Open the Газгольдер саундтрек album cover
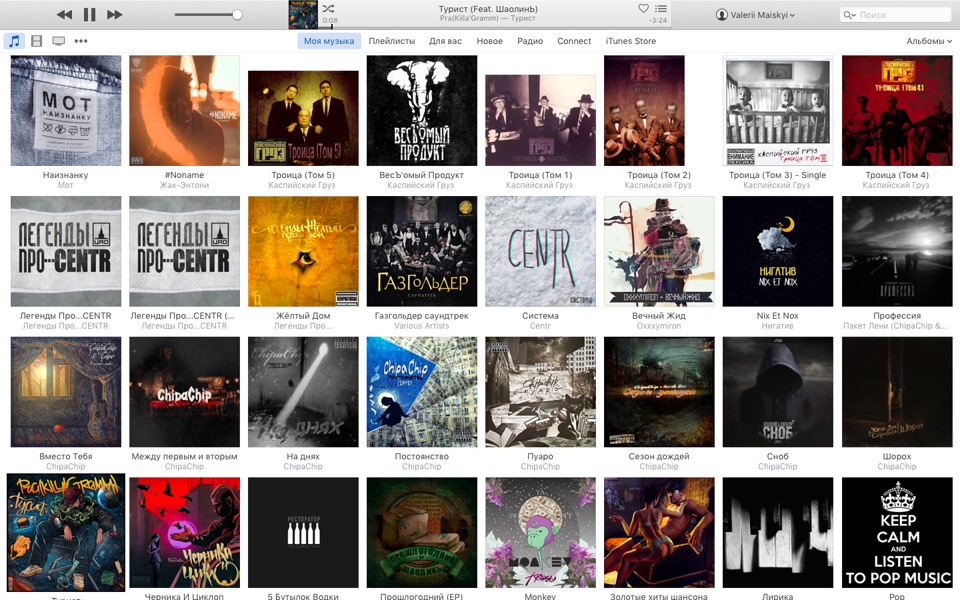The image size is (960, 600). pyautogui.click(x=422, y=251)
